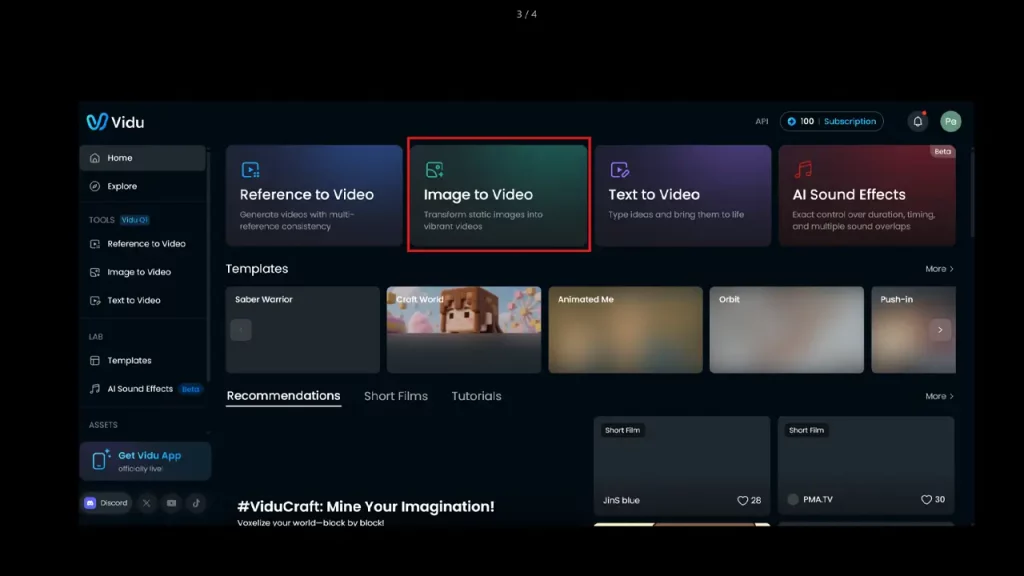Click the PMA.TV author avatar
Image resolution: width=1024 pixels, height=576 pixels.
click(x=793, y=500)
